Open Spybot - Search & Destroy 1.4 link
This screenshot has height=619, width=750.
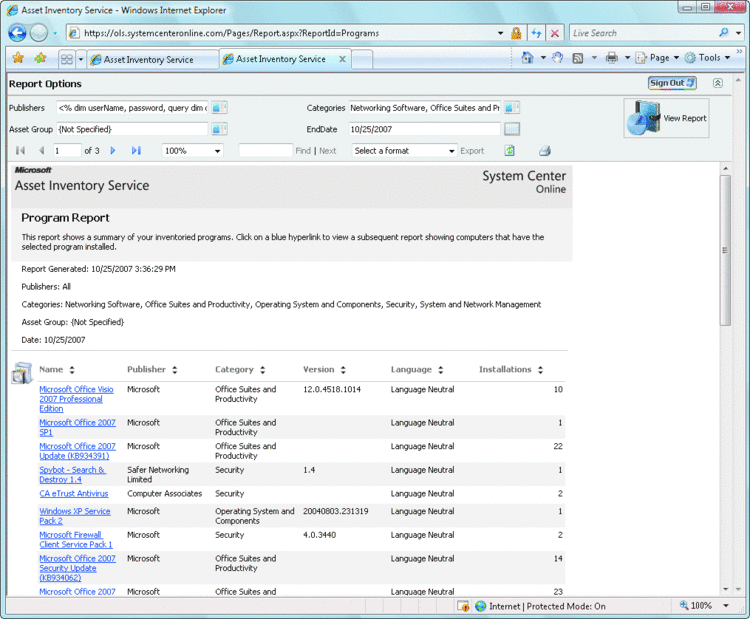(x=72, y=475)
